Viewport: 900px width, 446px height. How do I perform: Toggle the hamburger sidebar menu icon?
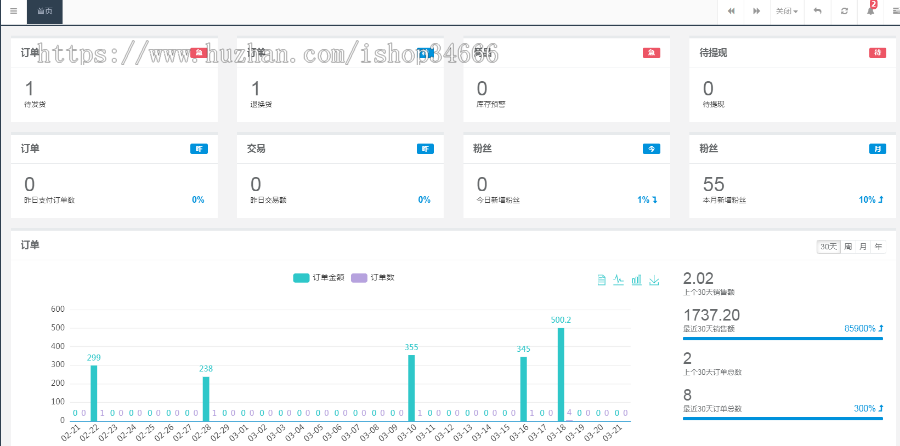tap(14, 11)
